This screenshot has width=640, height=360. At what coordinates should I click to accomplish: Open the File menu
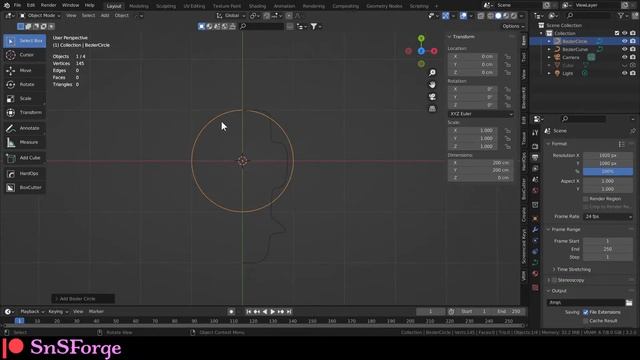click(17, 5)
